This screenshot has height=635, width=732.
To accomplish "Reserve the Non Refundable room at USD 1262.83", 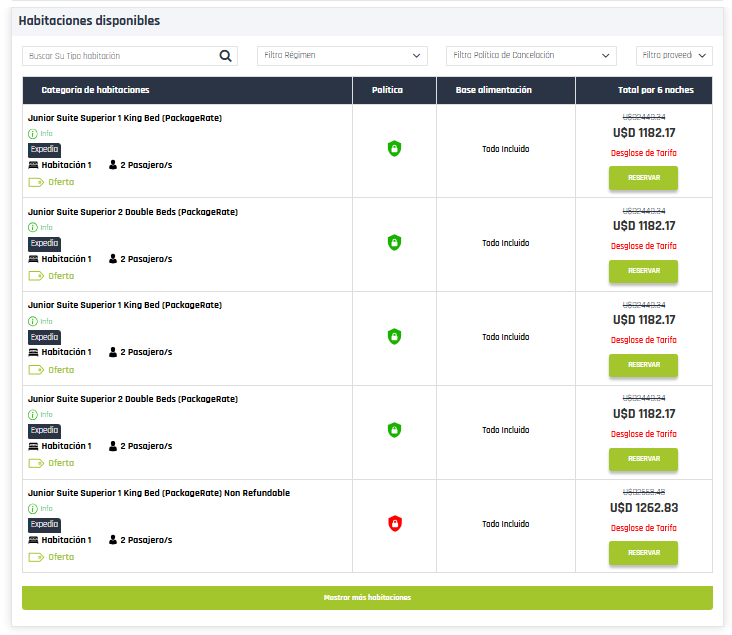I will [643, 553].
